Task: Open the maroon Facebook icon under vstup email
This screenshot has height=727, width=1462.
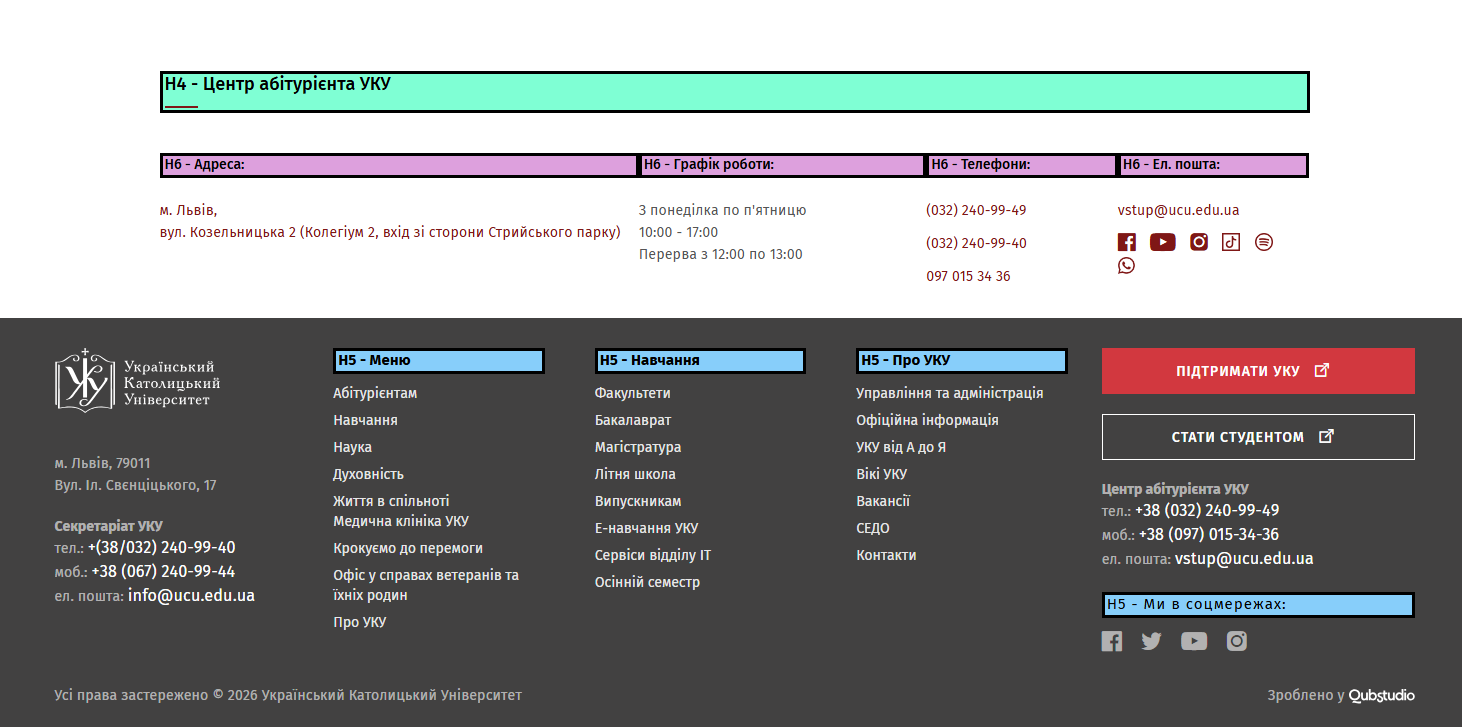Action: [x=1127, y=242]
